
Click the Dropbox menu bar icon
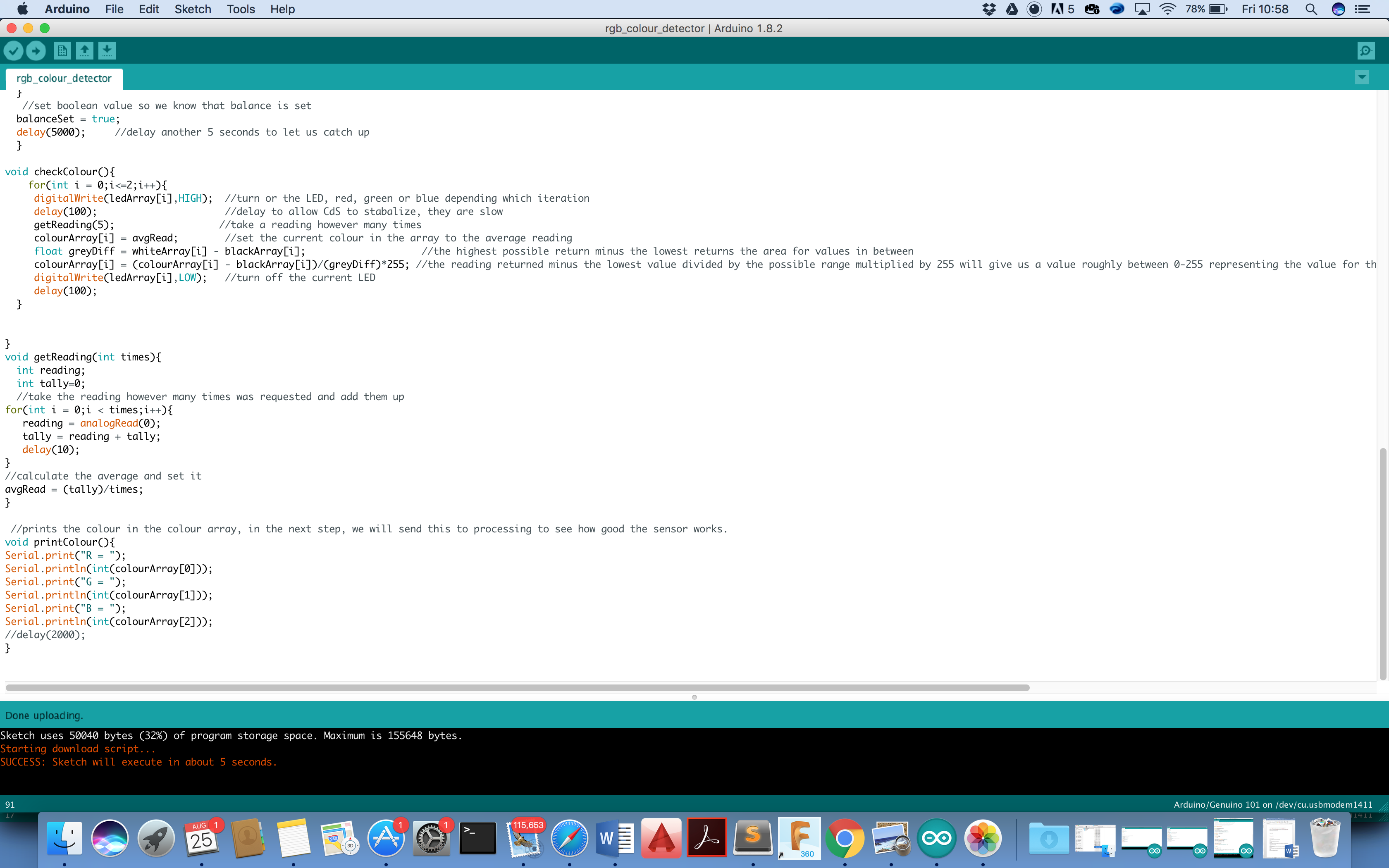point(989,9)
